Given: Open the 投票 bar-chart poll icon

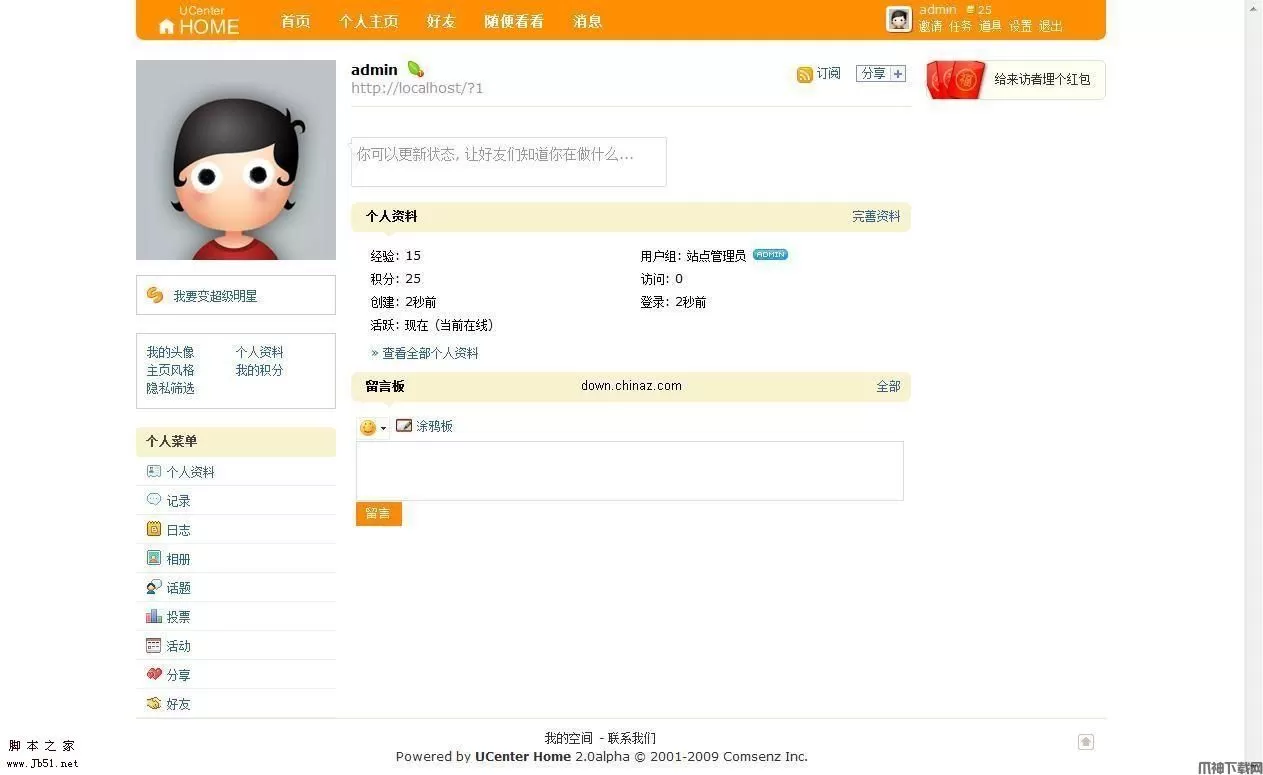Looking at the screenshot, I should (x=154, y=616).
